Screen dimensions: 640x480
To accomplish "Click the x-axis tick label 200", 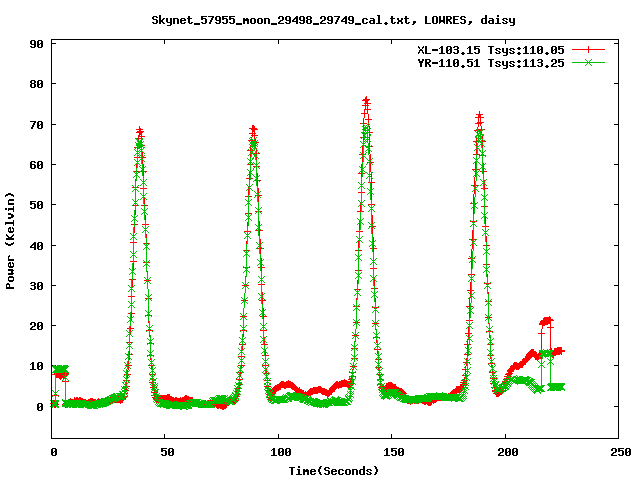I will coord(507,452).
